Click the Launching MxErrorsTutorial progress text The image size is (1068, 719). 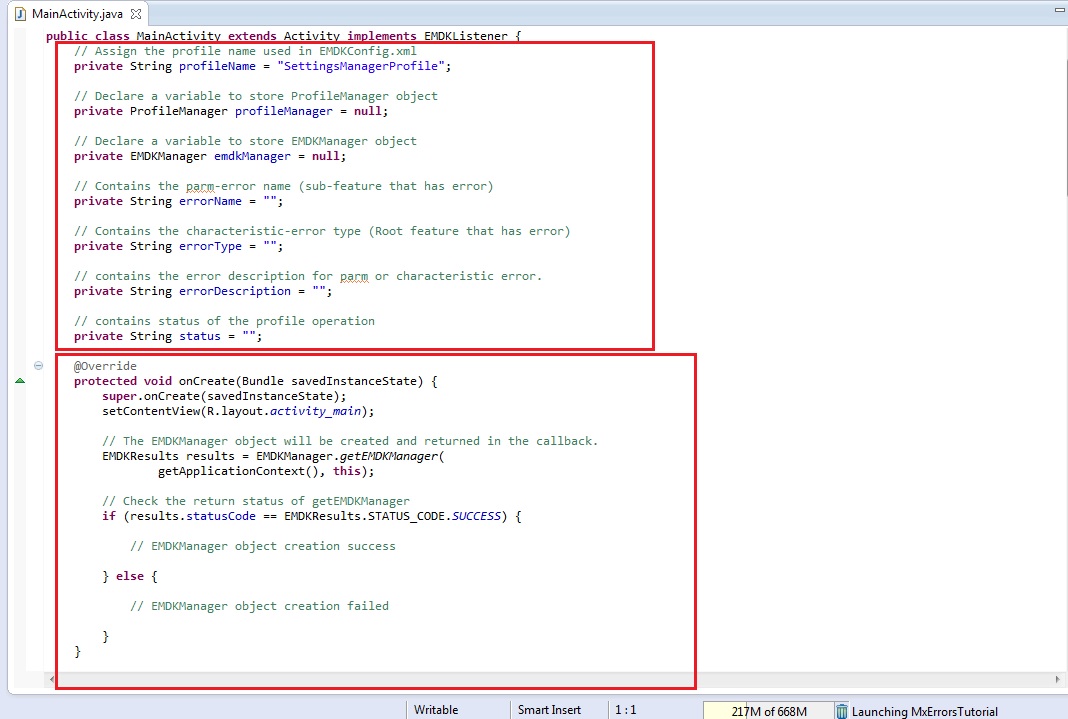[924, 711]
